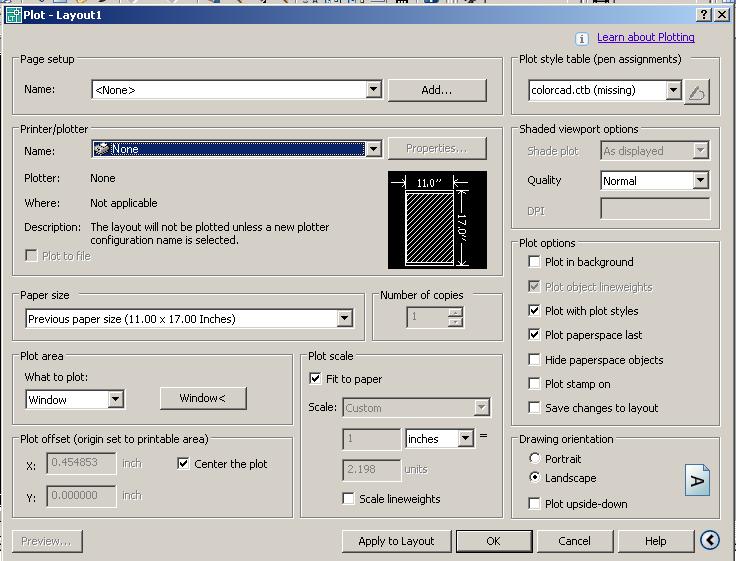Check Save changes to layout
The image size is (736, 561).
pos(534,407)
